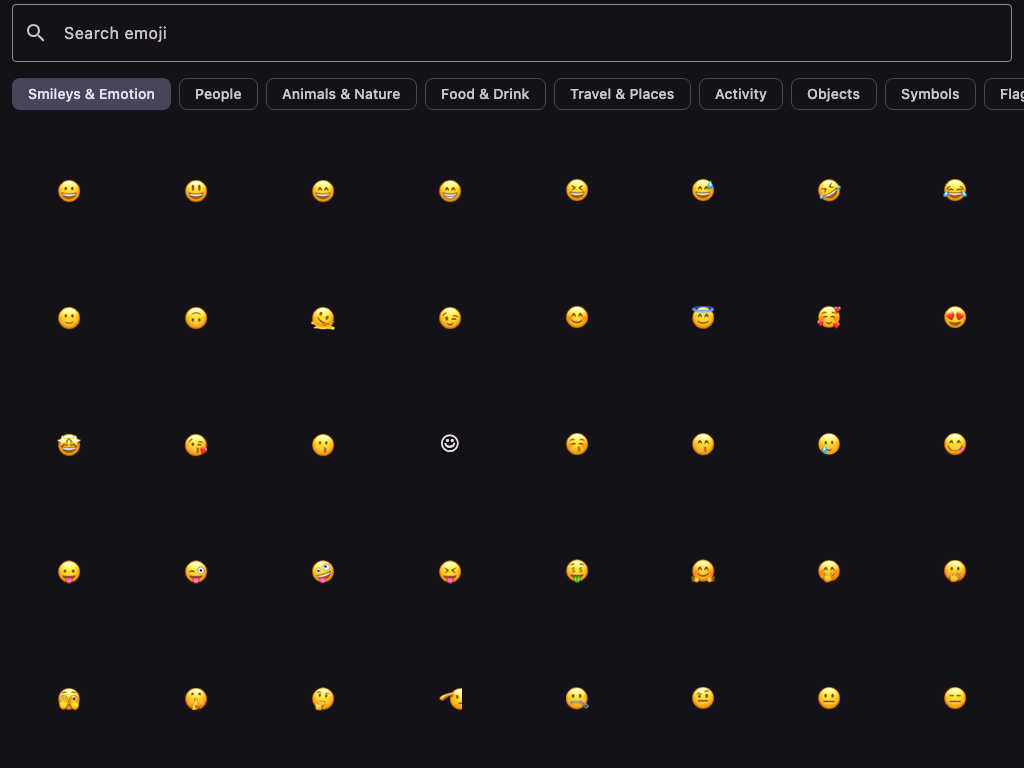Pick the face with tears of joy emoji
This screenshot has width=1024, height=768.
coord(956,190)
